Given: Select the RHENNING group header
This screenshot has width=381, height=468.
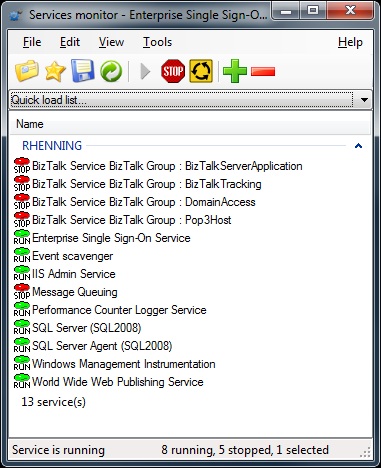Looking at the screenshot, I should pos(52,146).
